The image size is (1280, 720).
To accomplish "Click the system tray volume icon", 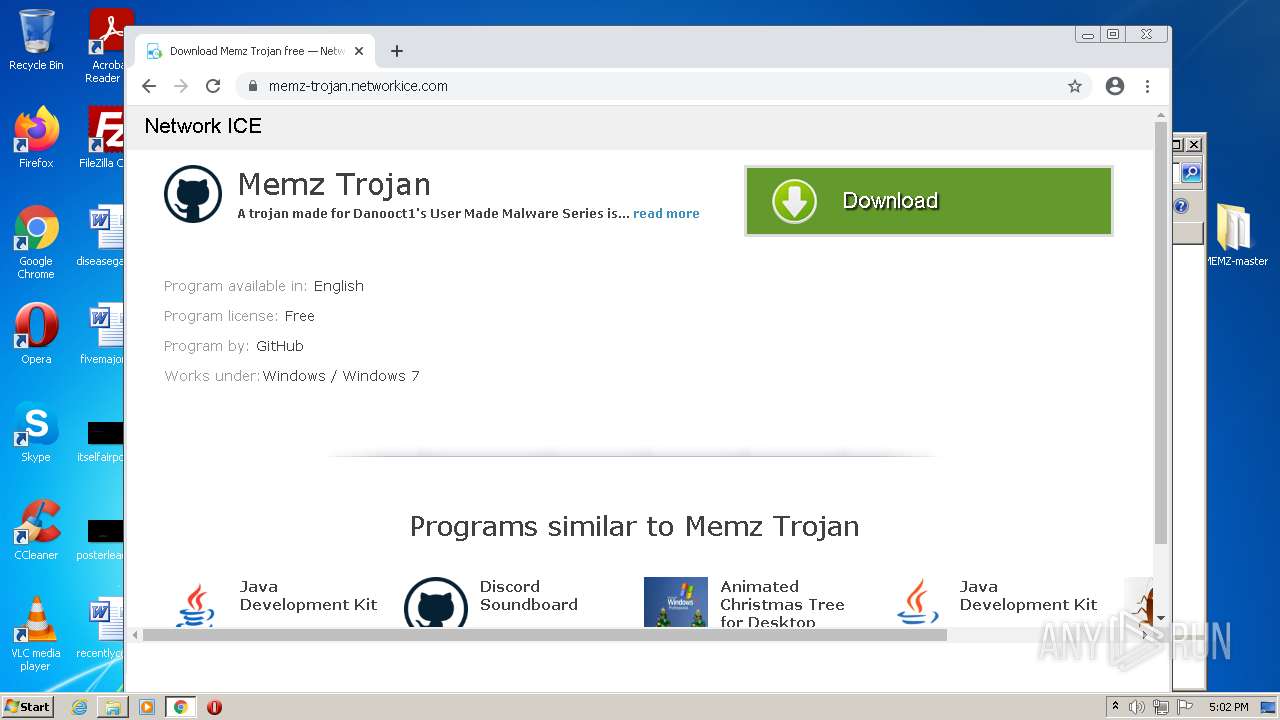I will [1137, 707].
